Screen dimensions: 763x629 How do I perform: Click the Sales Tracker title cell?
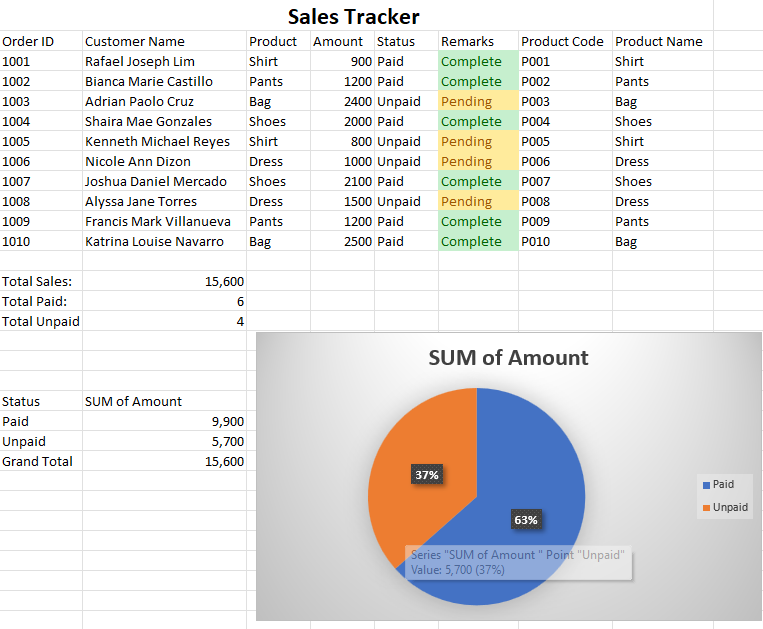tap(354, 17)
